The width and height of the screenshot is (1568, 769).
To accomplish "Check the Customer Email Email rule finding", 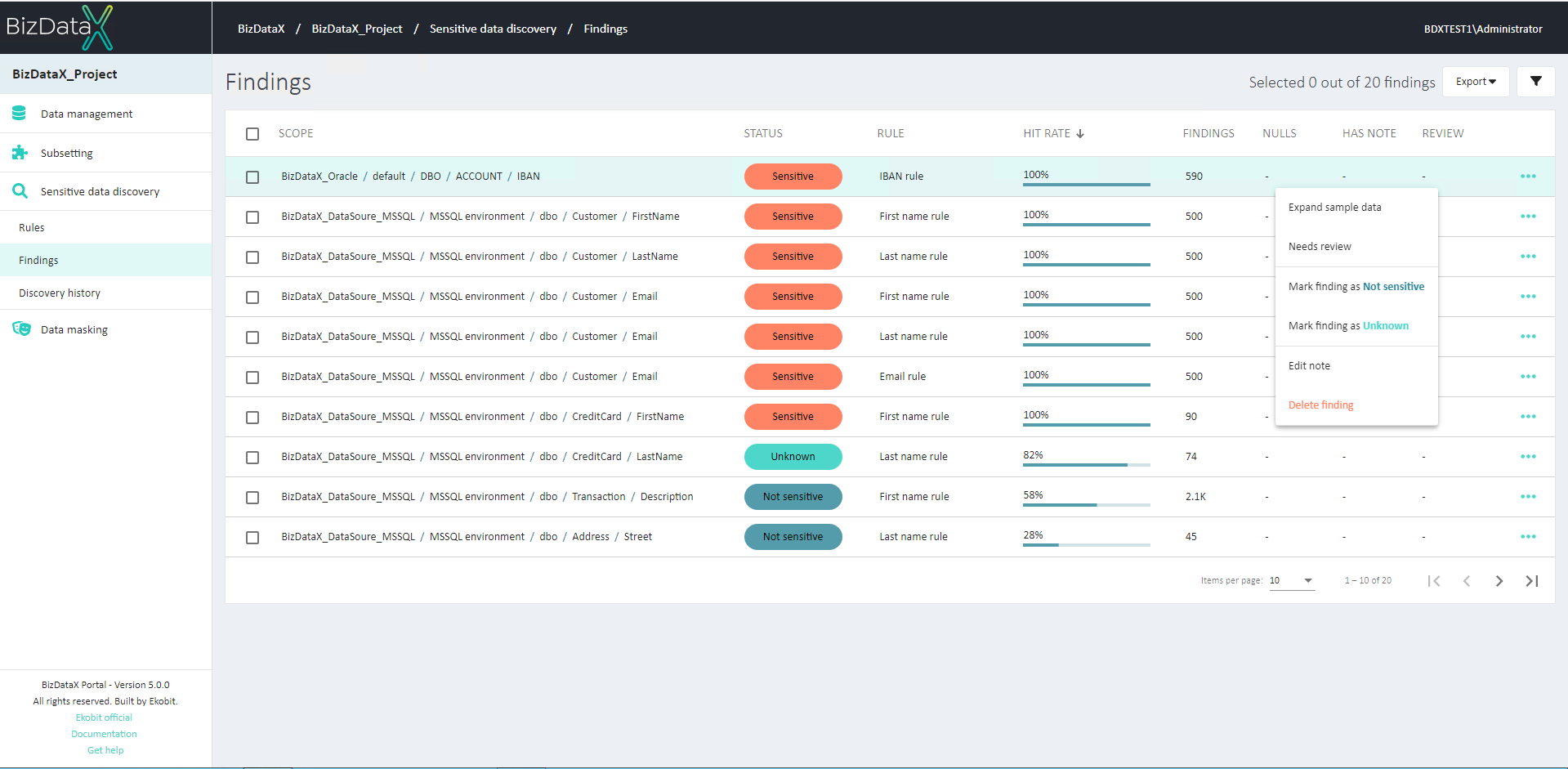I will click(x=252, y=378).
